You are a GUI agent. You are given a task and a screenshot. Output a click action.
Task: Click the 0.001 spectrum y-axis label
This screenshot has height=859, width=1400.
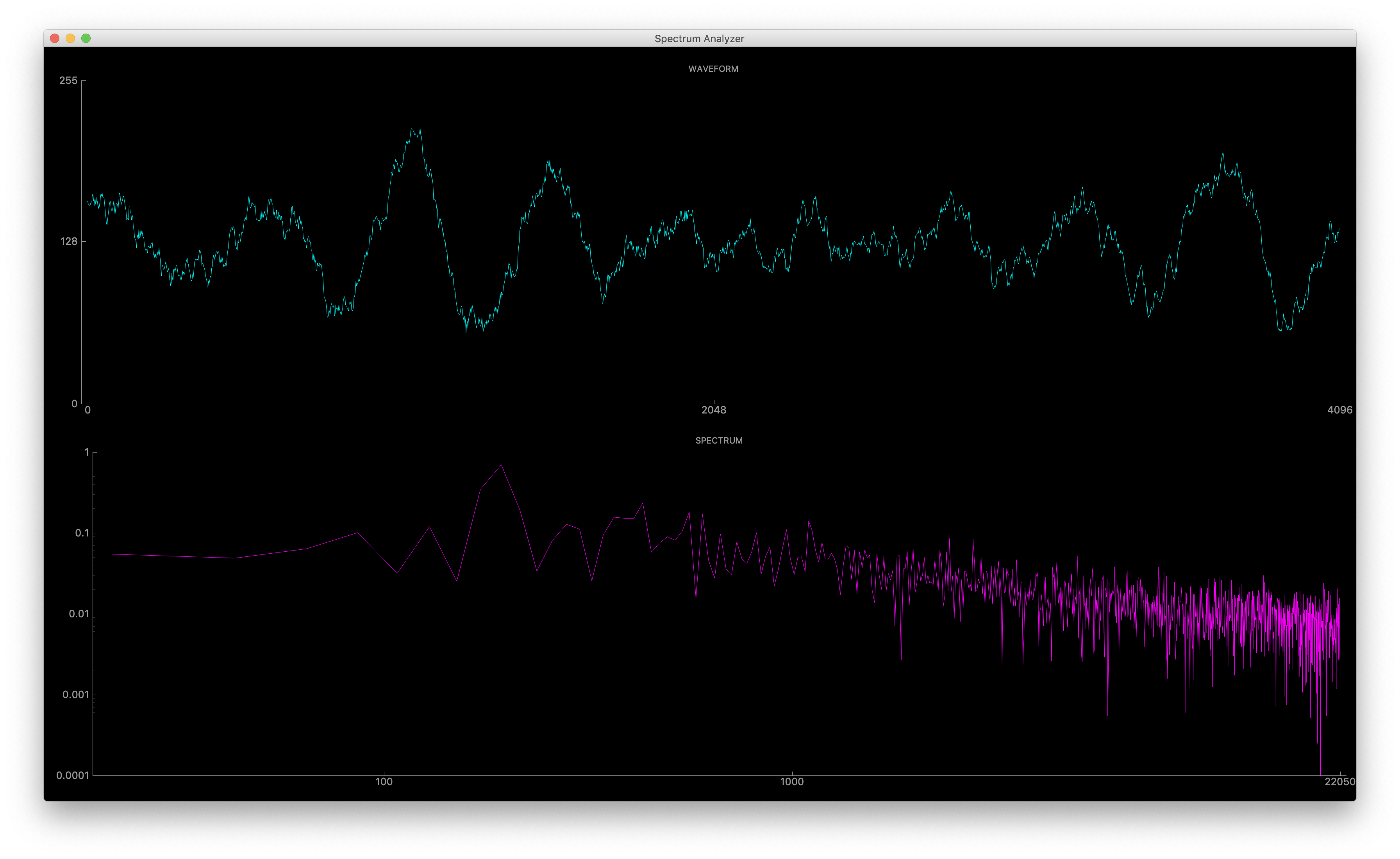click(x=75, y=694)
